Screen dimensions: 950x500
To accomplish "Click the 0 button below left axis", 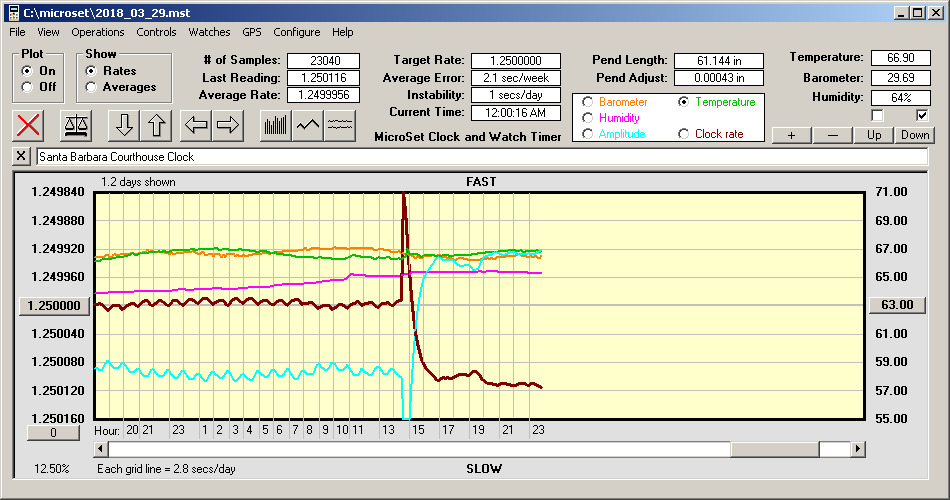I will click(x=53, y=433).
